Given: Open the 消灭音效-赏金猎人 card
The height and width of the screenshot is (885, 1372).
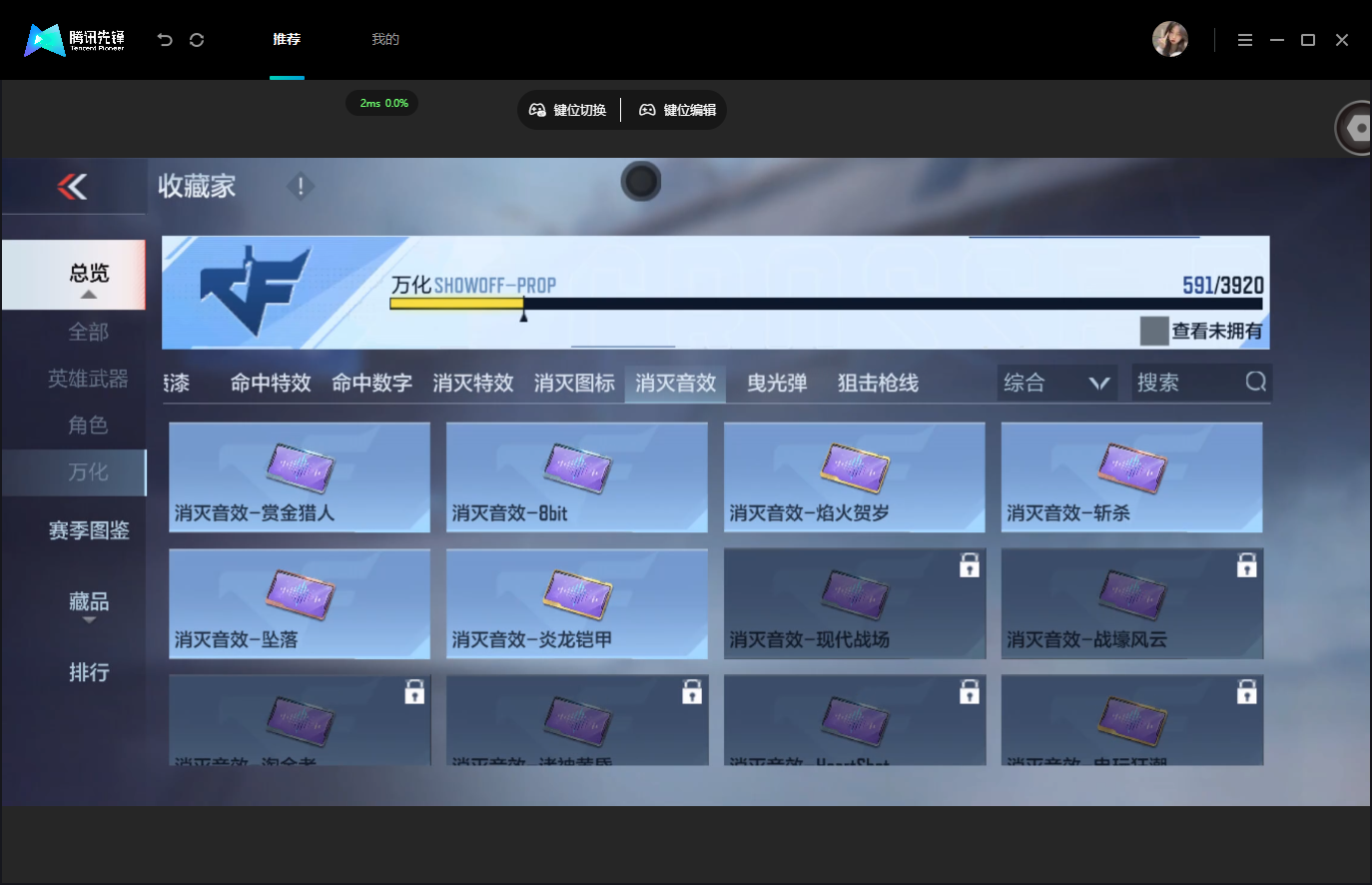Looking at the screenshot, I should tap(300, 477).
